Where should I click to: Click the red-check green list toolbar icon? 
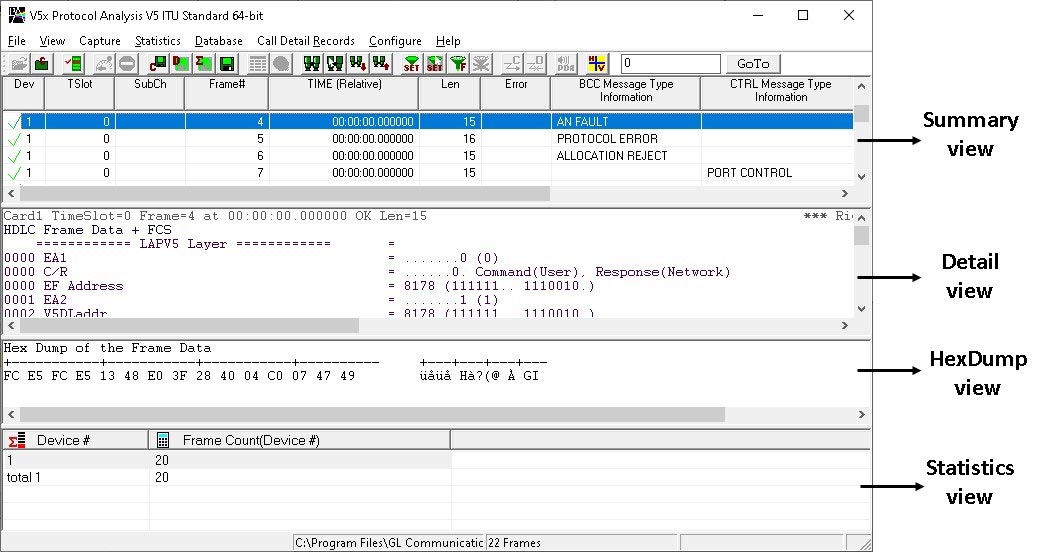(73, 64)
